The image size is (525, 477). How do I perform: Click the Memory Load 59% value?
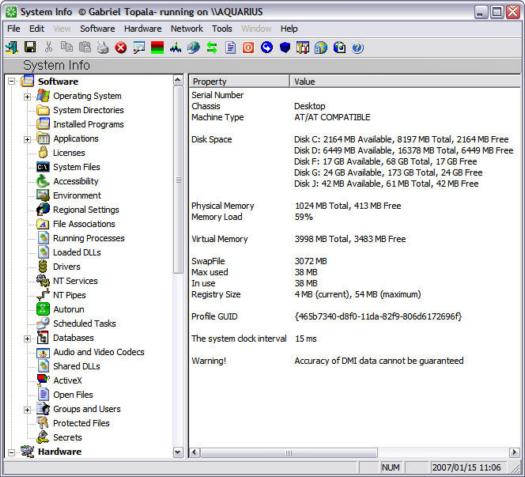304,217
